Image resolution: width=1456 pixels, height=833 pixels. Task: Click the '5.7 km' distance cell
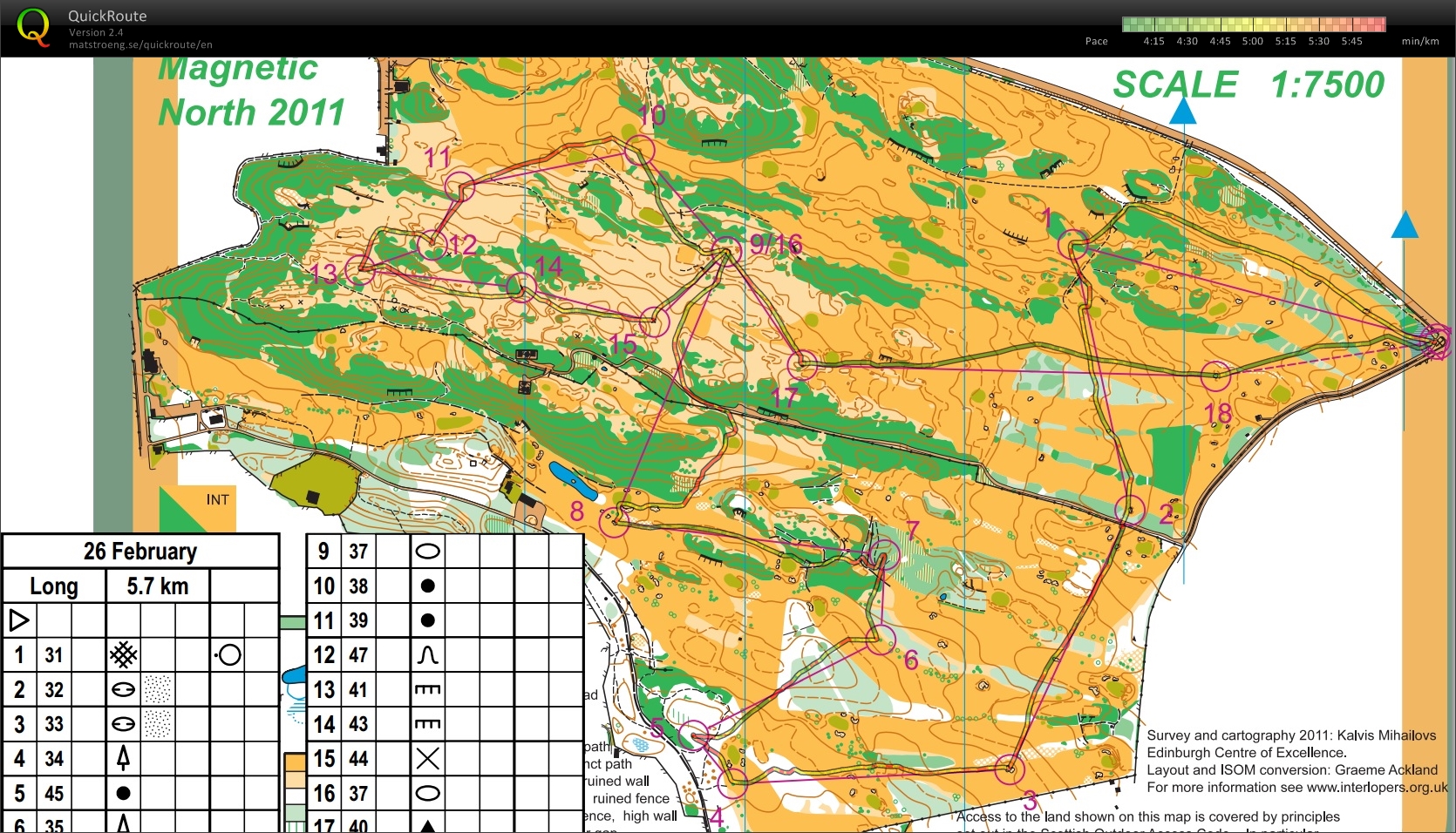pos(158,586)
